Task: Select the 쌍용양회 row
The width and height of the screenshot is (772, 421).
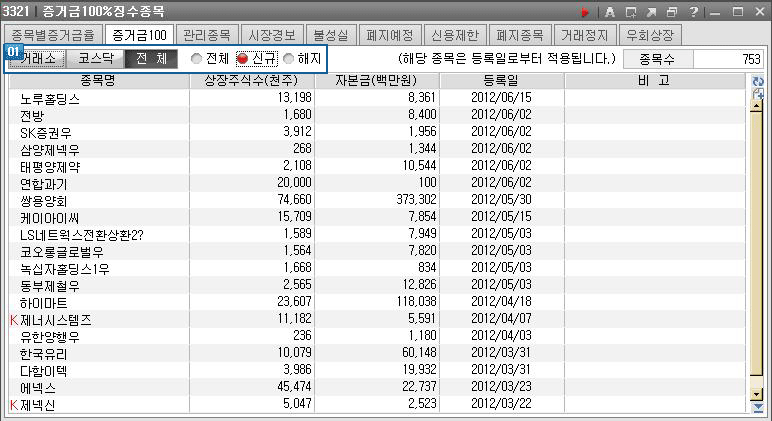Action: (377, 200)
